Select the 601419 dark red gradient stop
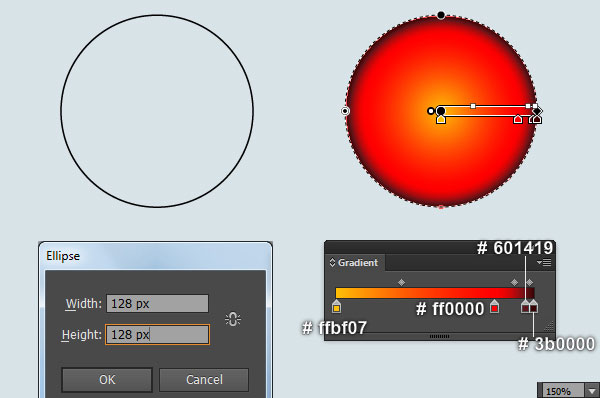Image resolution: width=600 pixels, height=398 pixels. [x=525, y=307]
